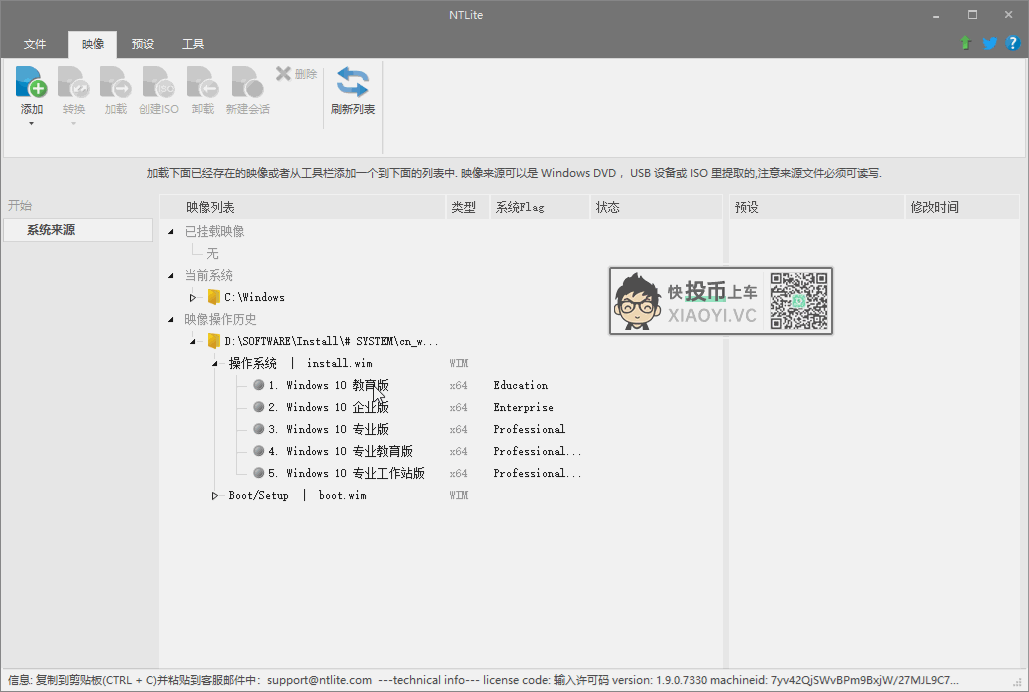Screen dimensions: 1029x692
Task: Open the 工具 tab
Action: coord(193,44)
